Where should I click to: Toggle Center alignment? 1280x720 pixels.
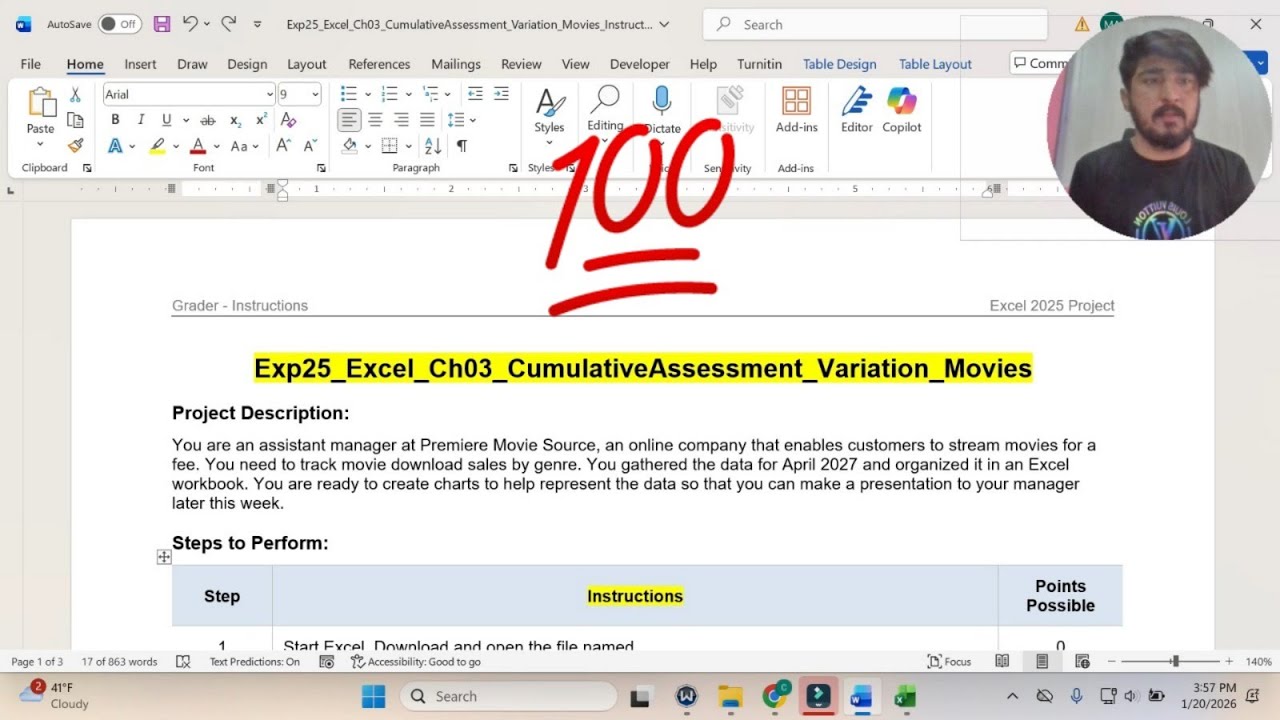(x=375, y=120)
